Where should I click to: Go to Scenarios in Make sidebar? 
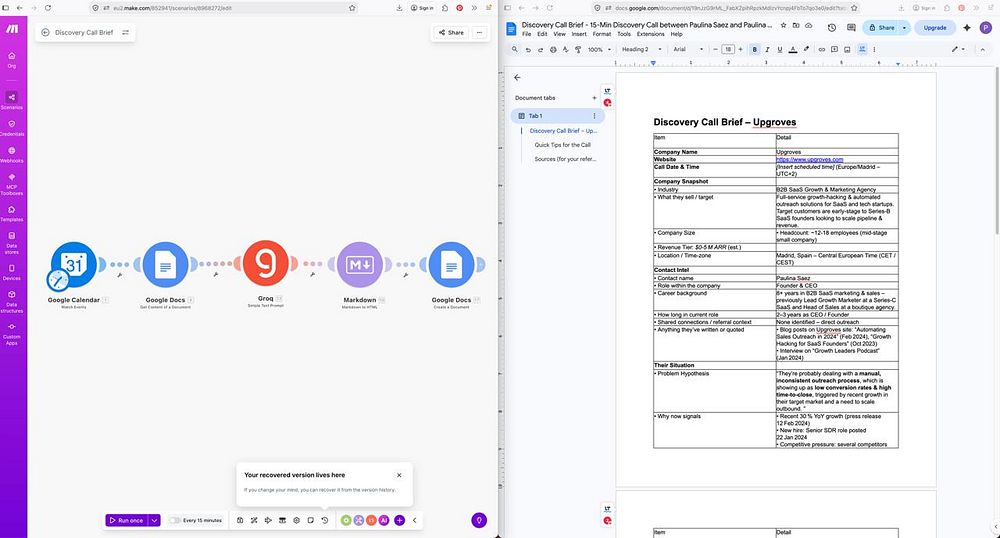(x=11, y=100)
